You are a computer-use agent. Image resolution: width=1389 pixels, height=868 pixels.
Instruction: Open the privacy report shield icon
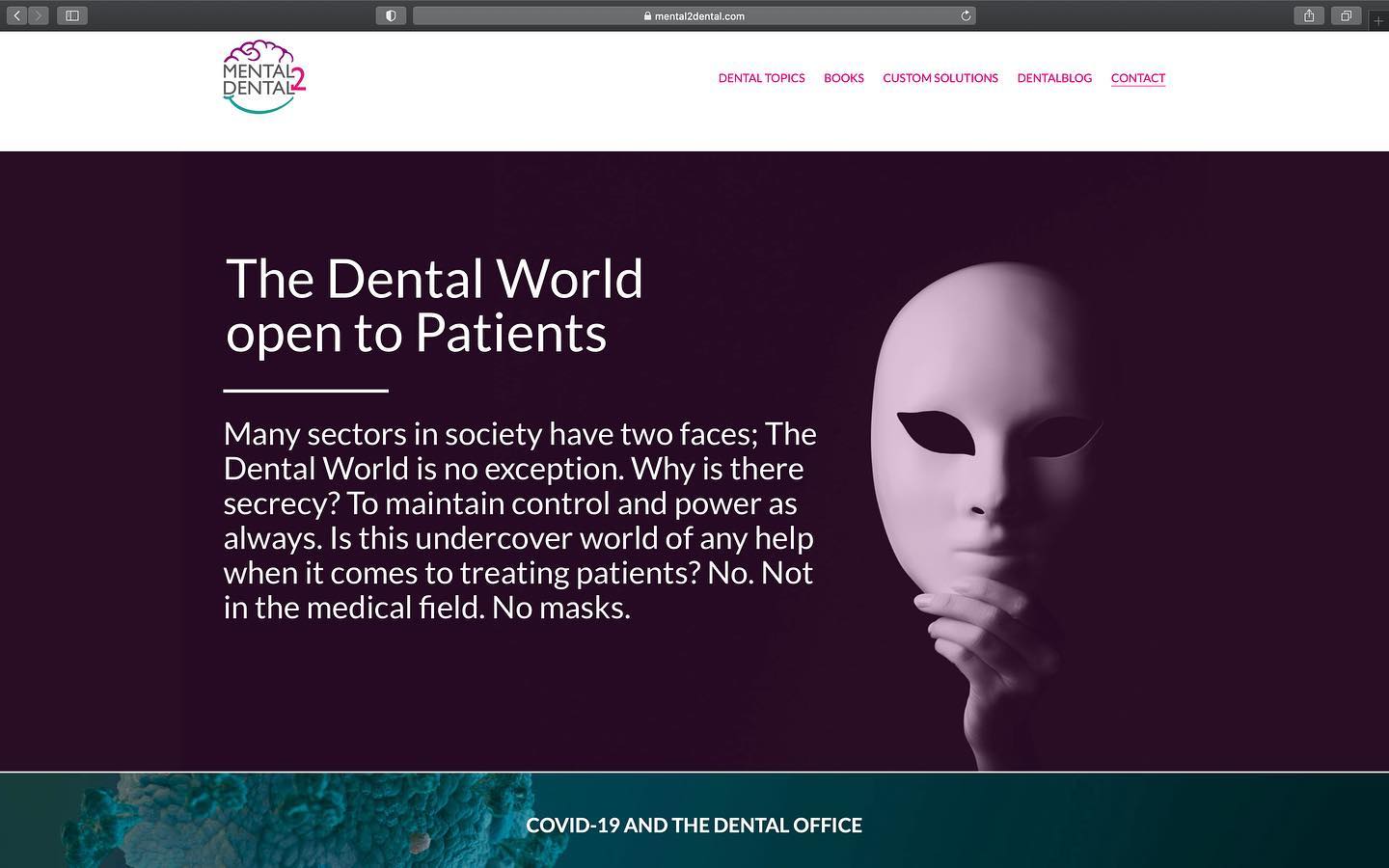391,15
